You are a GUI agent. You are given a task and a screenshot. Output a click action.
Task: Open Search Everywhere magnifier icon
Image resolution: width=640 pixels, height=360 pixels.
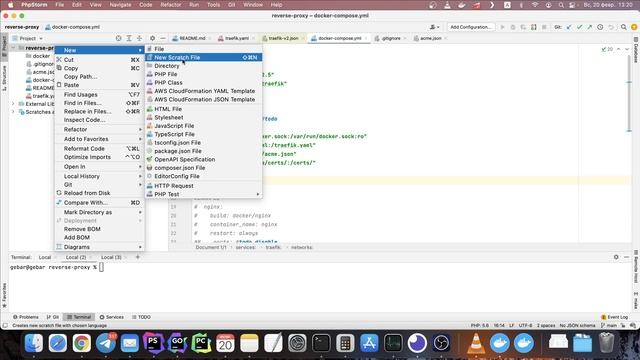[624, 27]
